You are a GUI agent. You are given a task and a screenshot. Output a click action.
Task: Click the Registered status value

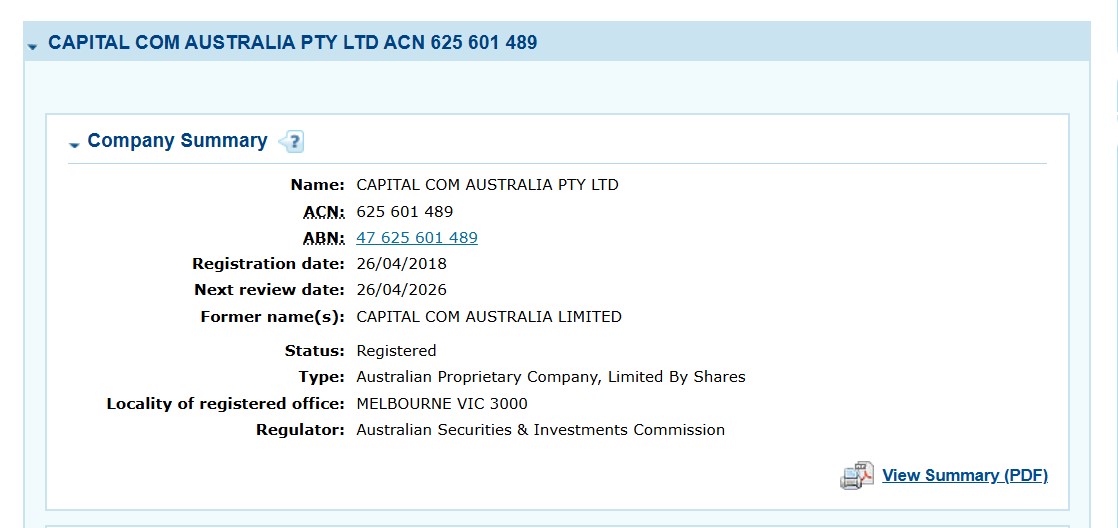(x=396, y=351)
